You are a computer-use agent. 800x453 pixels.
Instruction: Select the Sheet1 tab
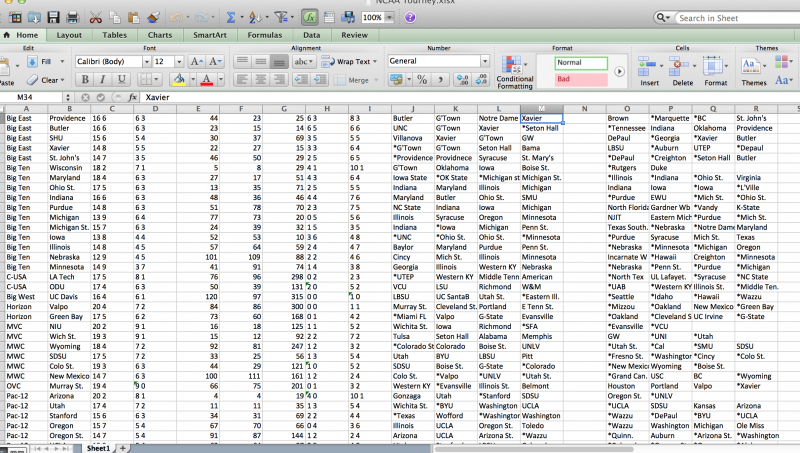click(98, 448)
